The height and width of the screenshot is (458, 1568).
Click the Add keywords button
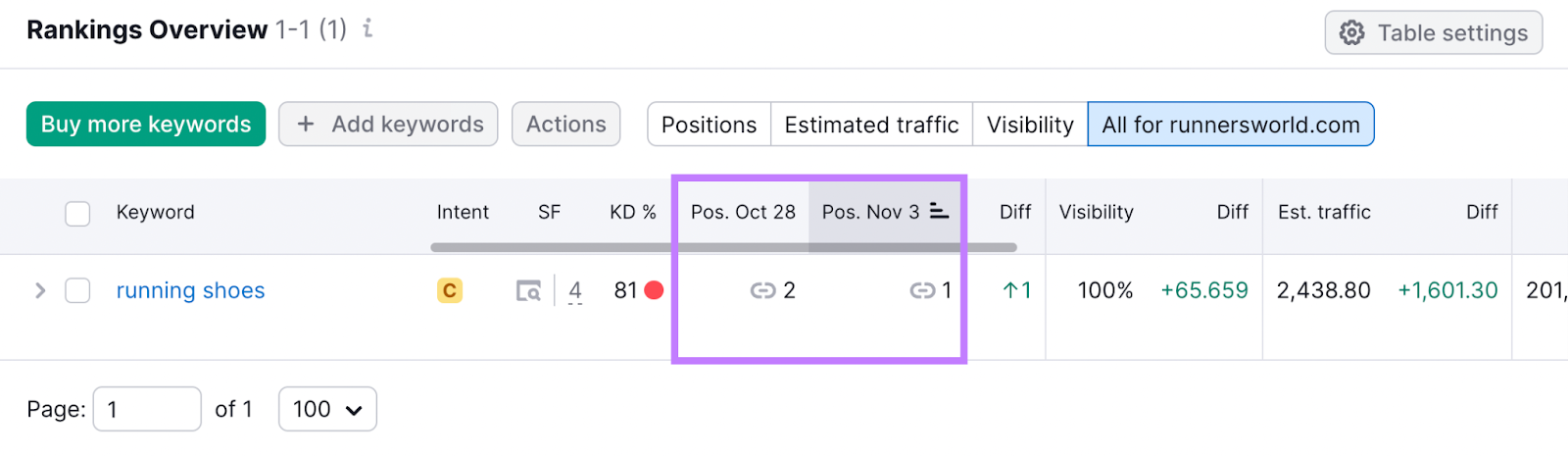coord(388,125)
